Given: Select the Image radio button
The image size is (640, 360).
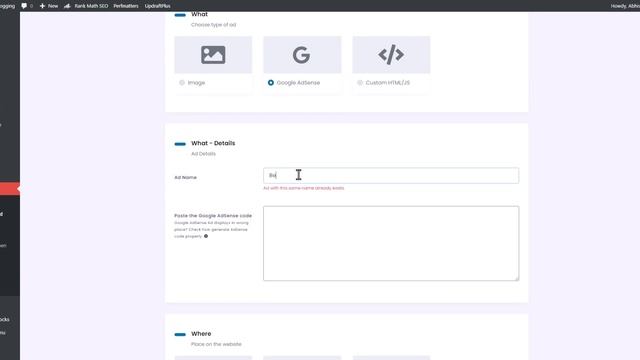Looking at the screenshot, I should point(182,82).
